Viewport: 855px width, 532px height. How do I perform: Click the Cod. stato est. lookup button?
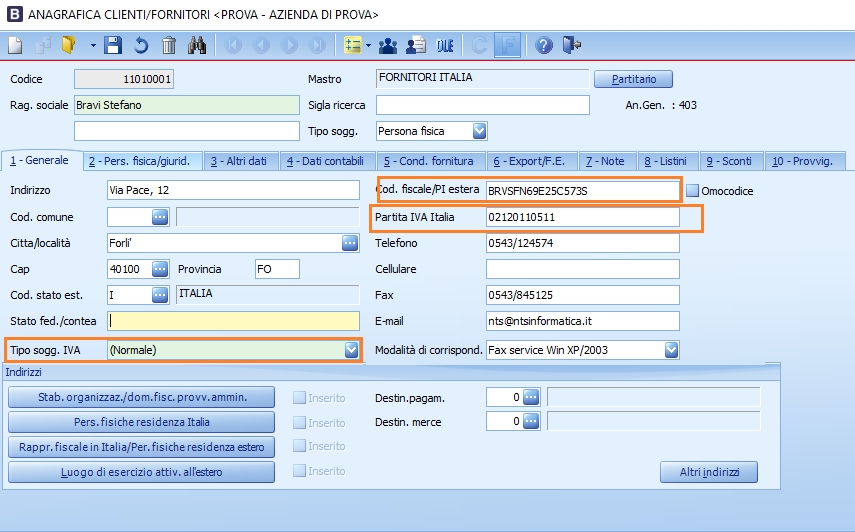point(160,295)
